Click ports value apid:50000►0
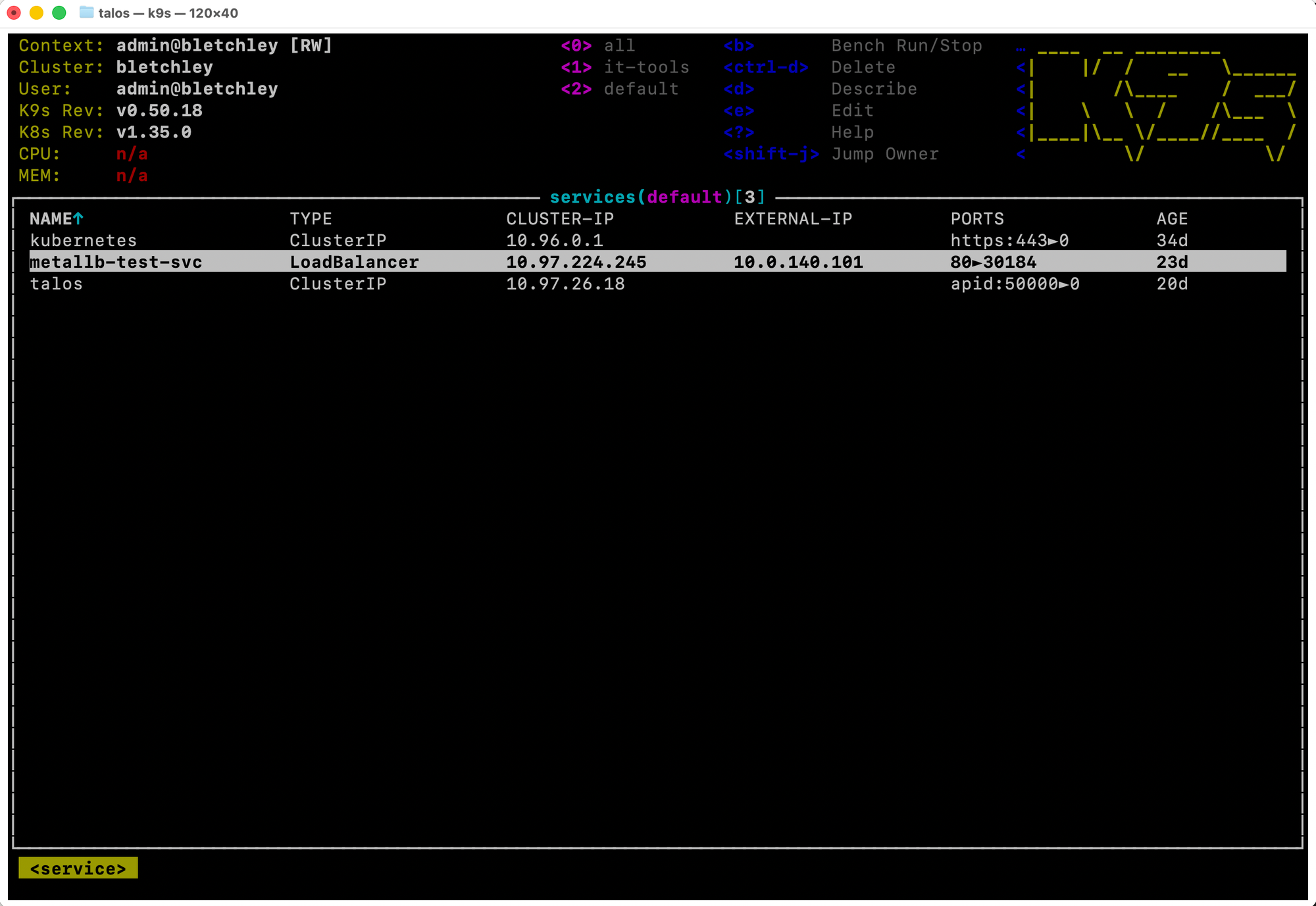This screenshot has height=906, width=1316. 1015,284
